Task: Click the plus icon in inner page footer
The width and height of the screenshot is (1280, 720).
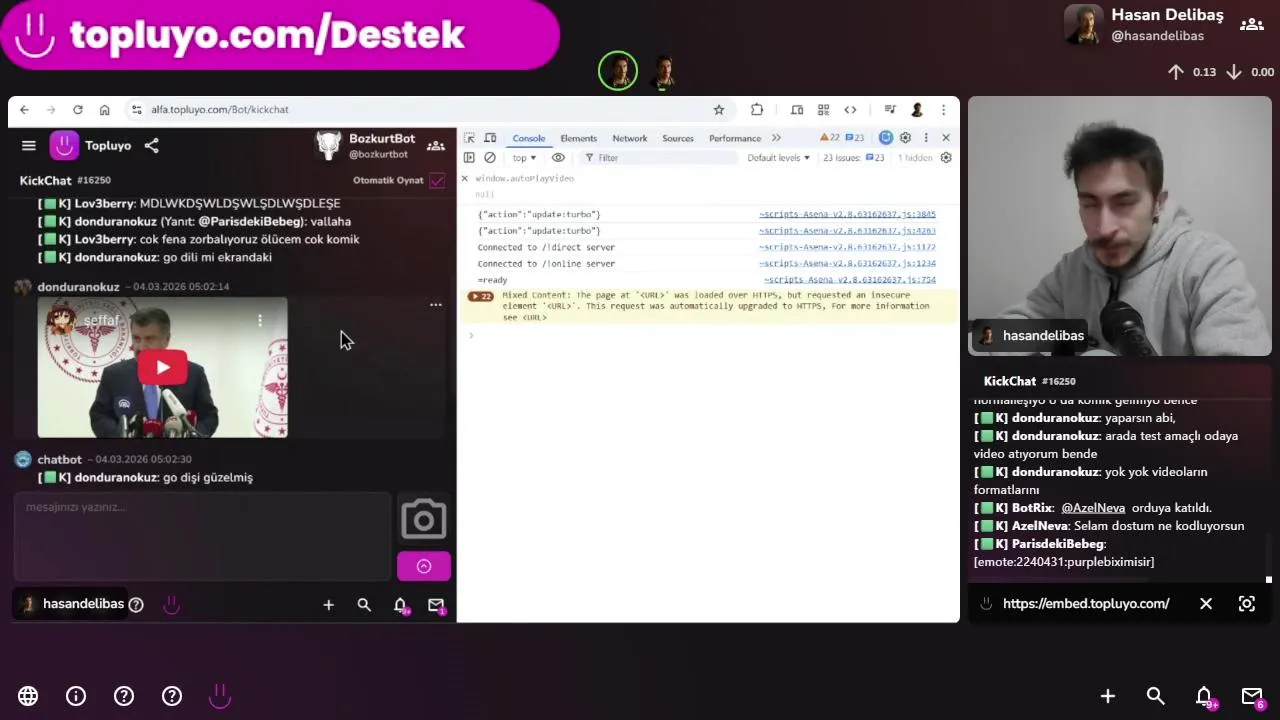Action: 328,605
